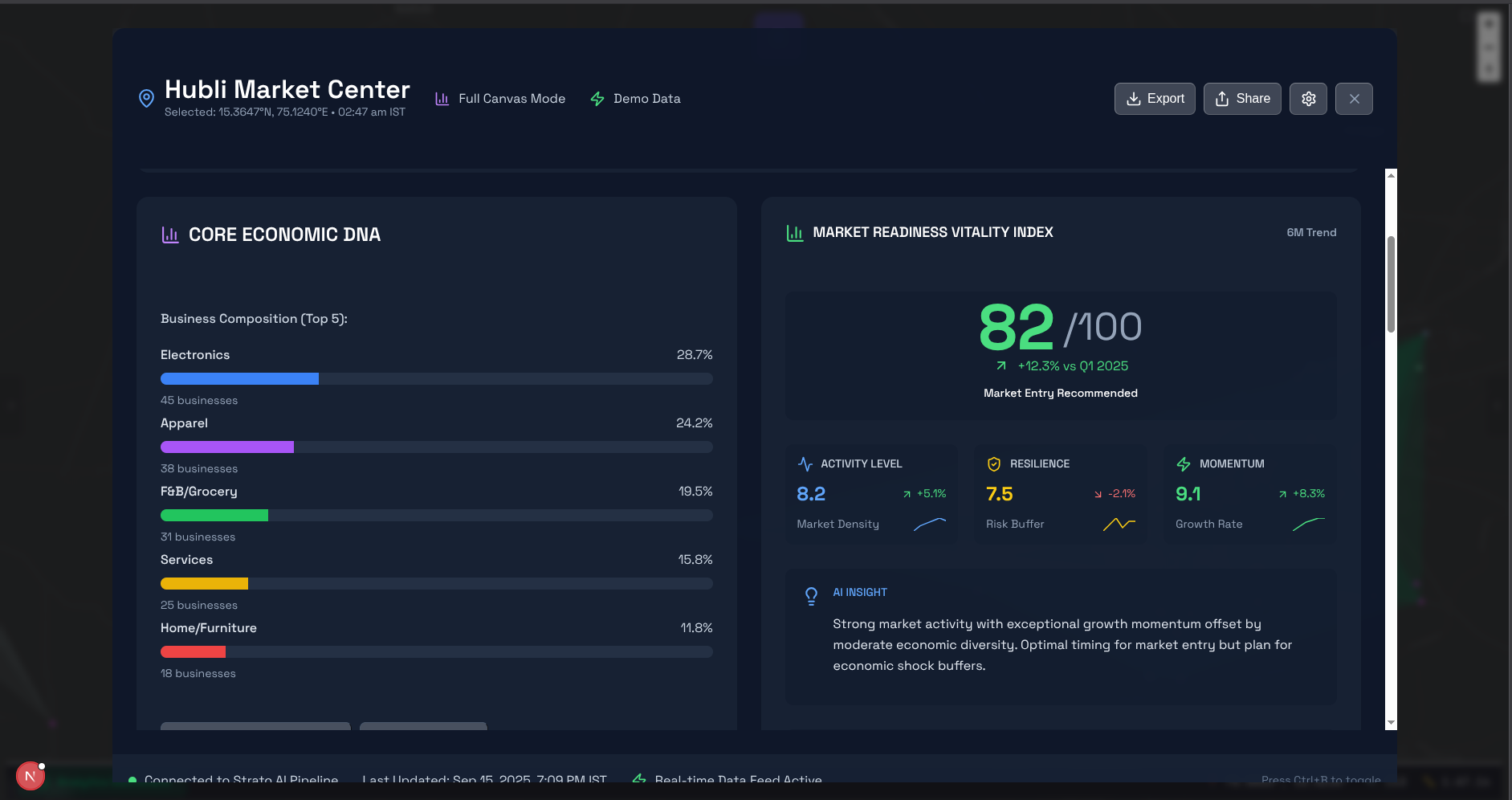Viewport: 1512px width, 800px height.
Task: Select the bar chart icon next to Full Canvas Mode
Action: [442, 98]
